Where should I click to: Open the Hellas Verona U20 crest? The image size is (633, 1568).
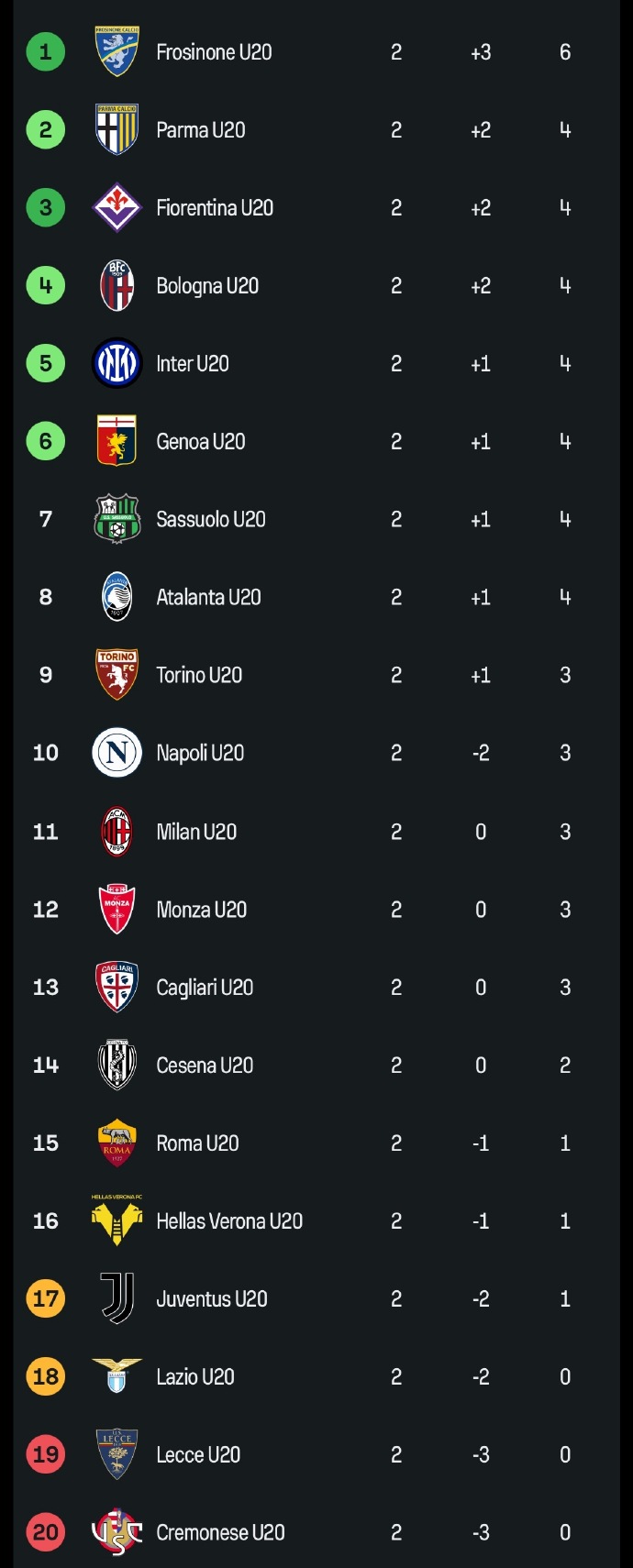click(x=117, y=1220)
